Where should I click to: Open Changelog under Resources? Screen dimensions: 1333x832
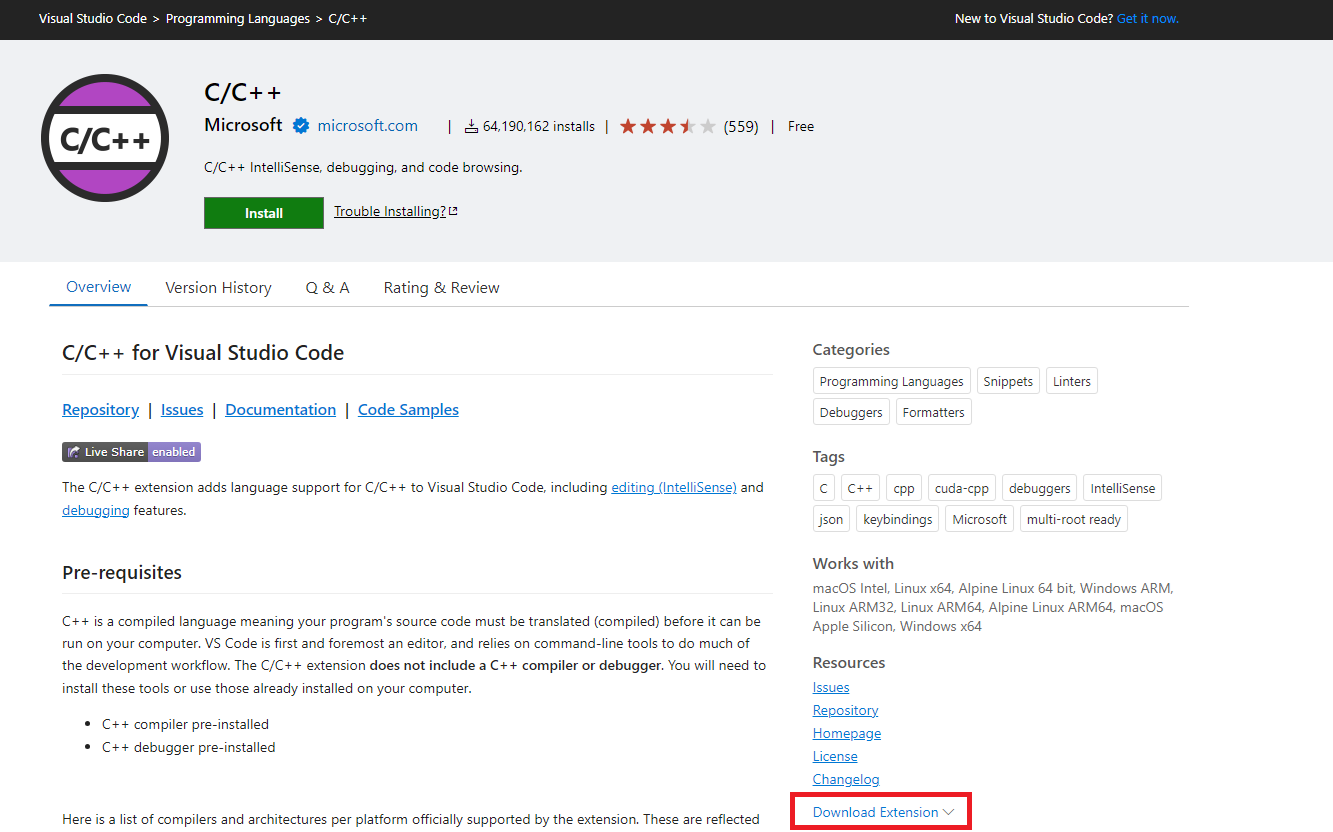[846, 780]
